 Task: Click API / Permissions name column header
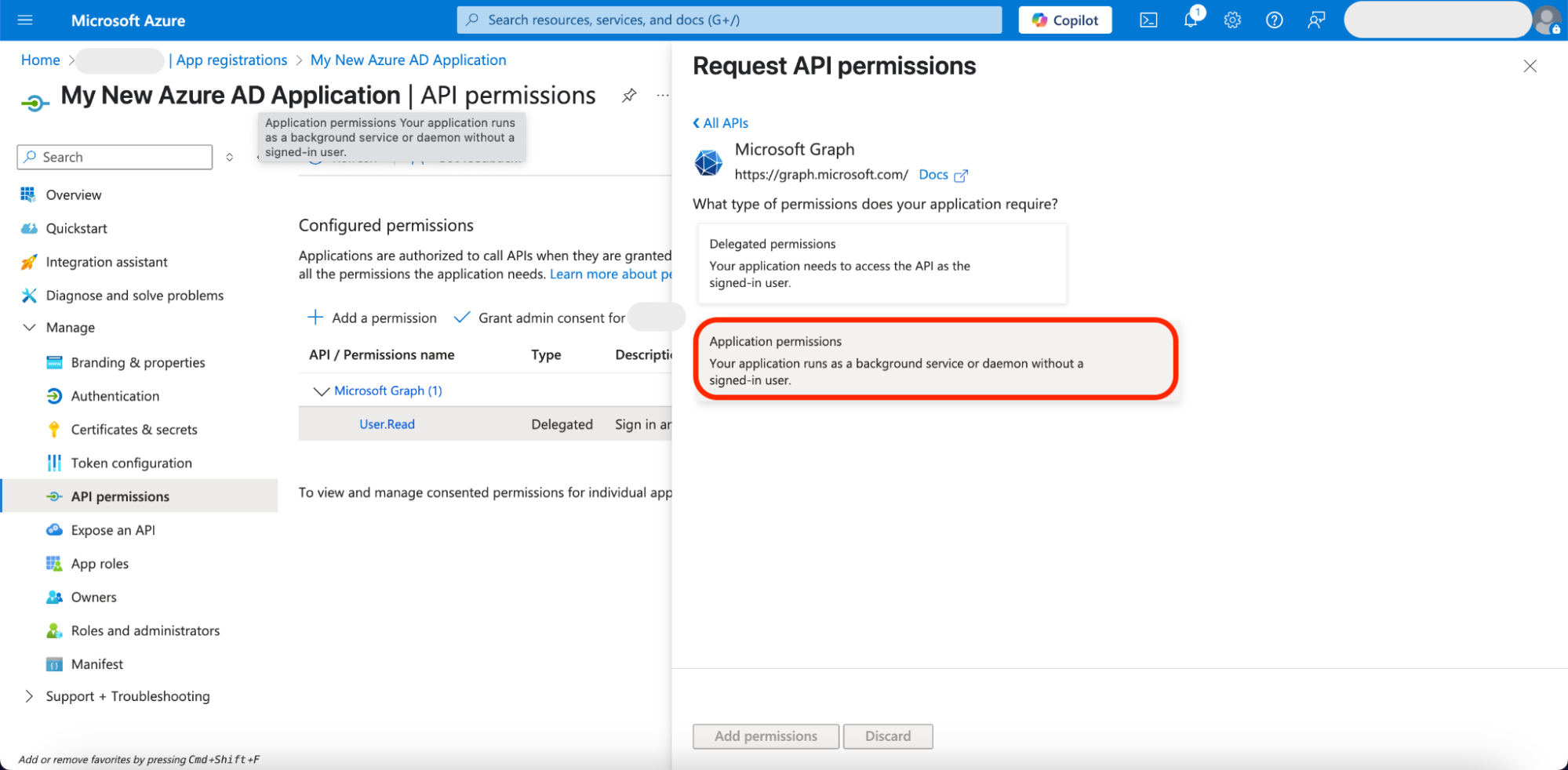(382, 355)
